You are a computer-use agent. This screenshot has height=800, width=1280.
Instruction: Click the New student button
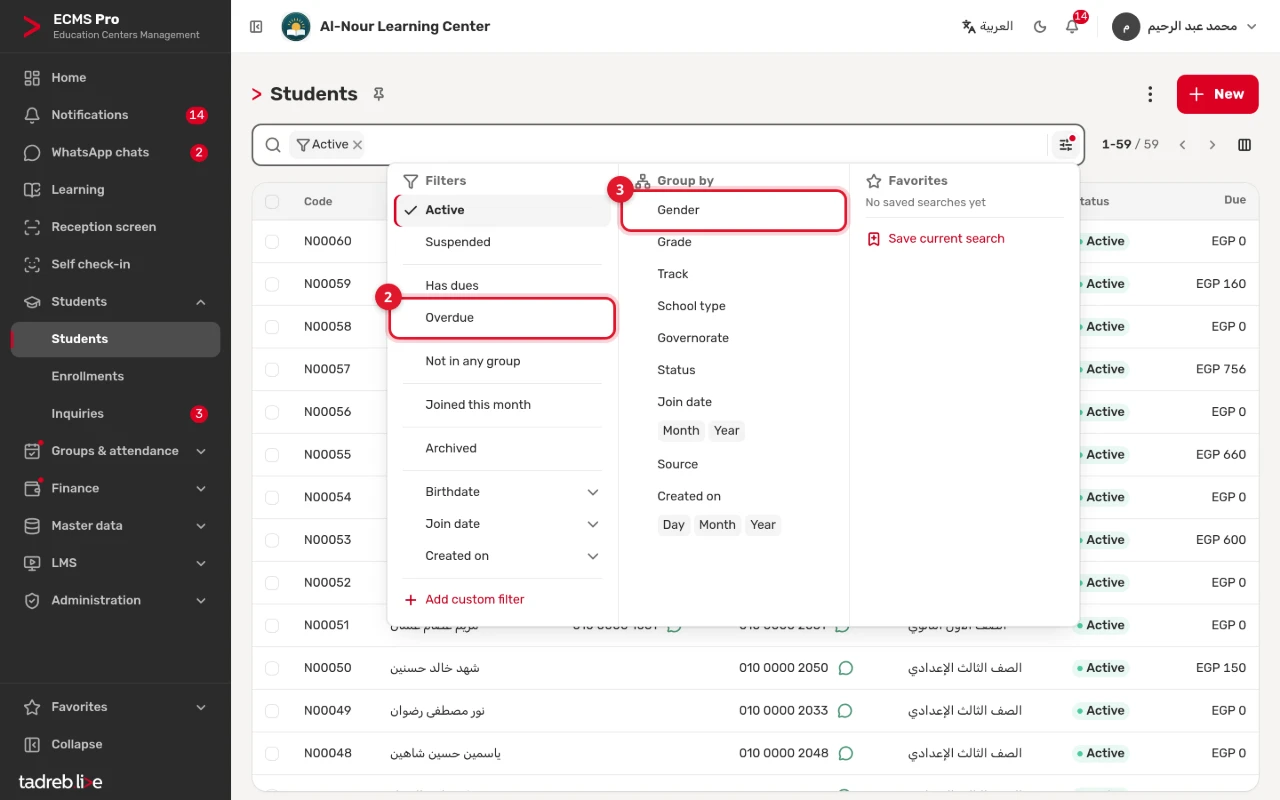click(1218, 94)
